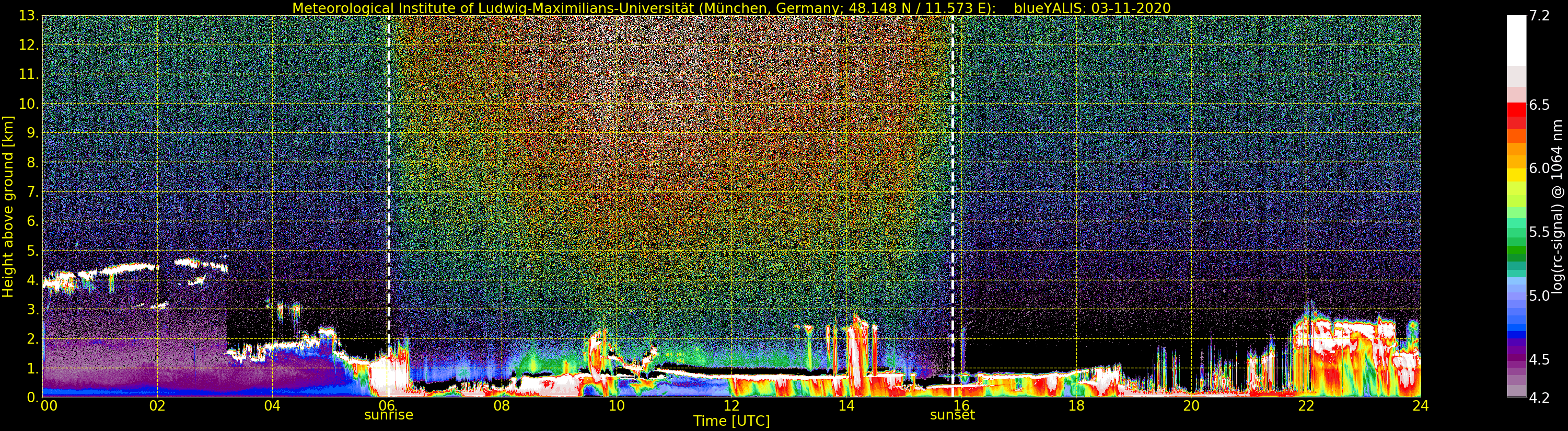Select the 12 tick on the time axis

pos(731,406)
